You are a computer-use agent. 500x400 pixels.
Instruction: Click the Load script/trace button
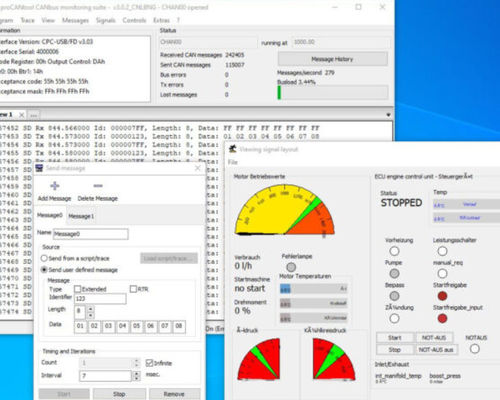[169, 258]
